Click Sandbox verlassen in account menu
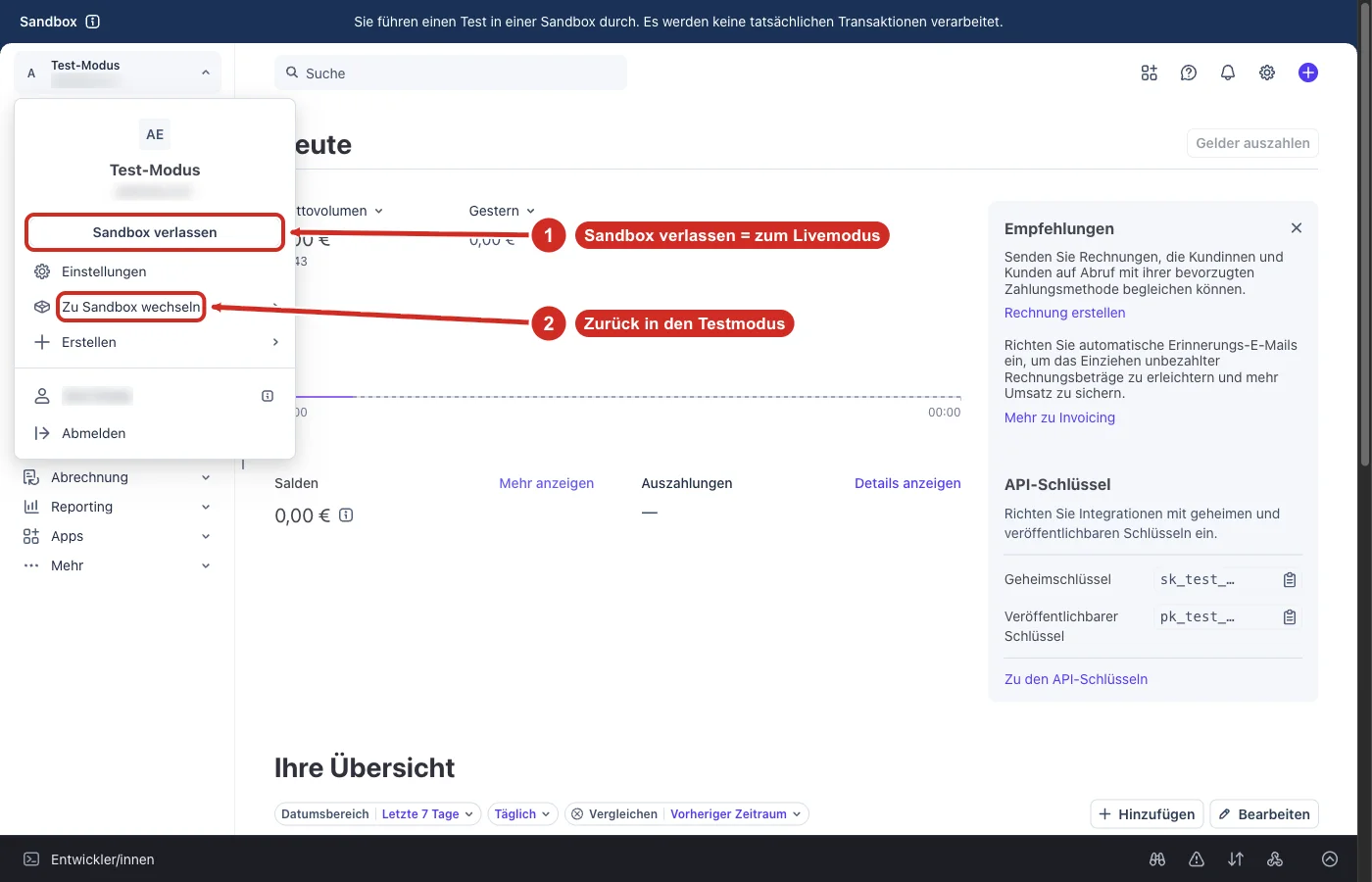The height and width of the screenshot is (882, 1372). pos(155,232)
